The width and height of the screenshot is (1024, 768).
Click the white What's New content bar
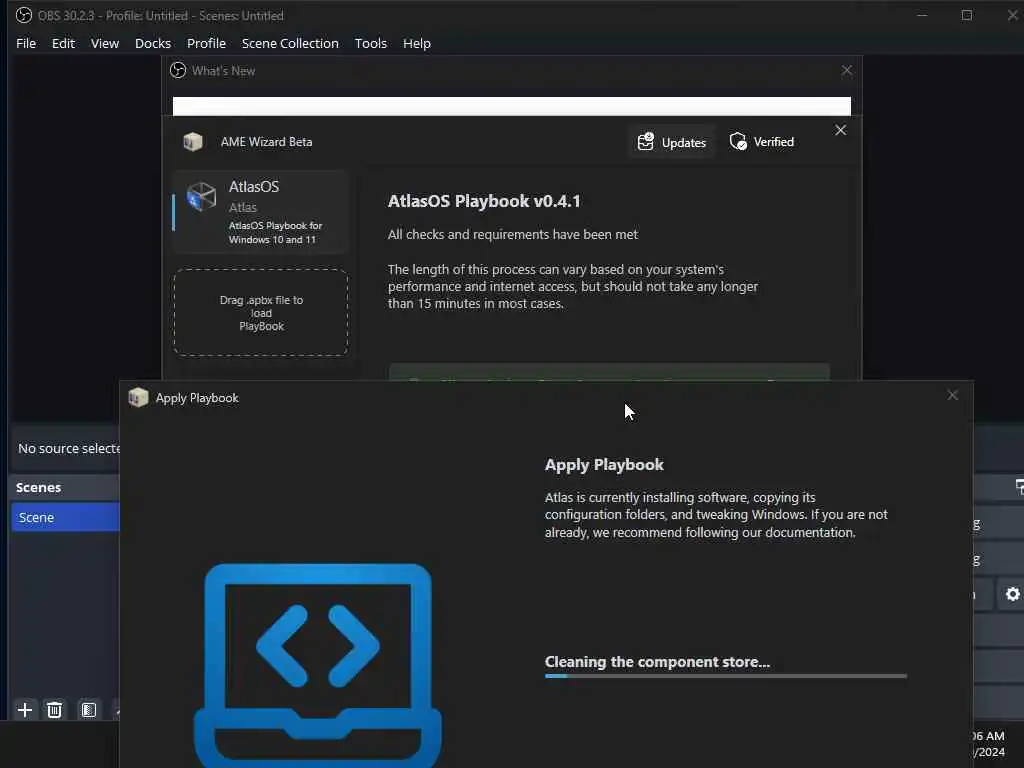pos(511,106)
